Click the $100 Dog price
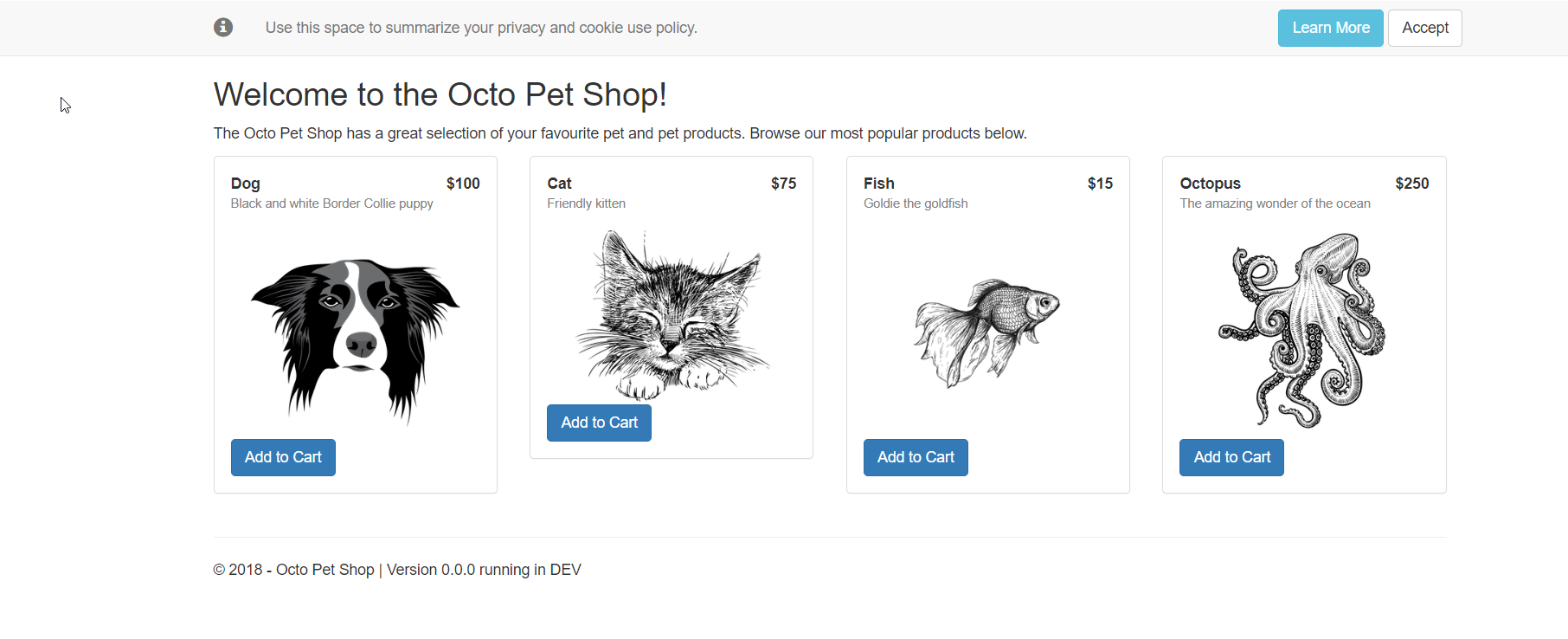The width and height of the screenshot is (1568, 639). pyautogui.click(x=463, y=184)
